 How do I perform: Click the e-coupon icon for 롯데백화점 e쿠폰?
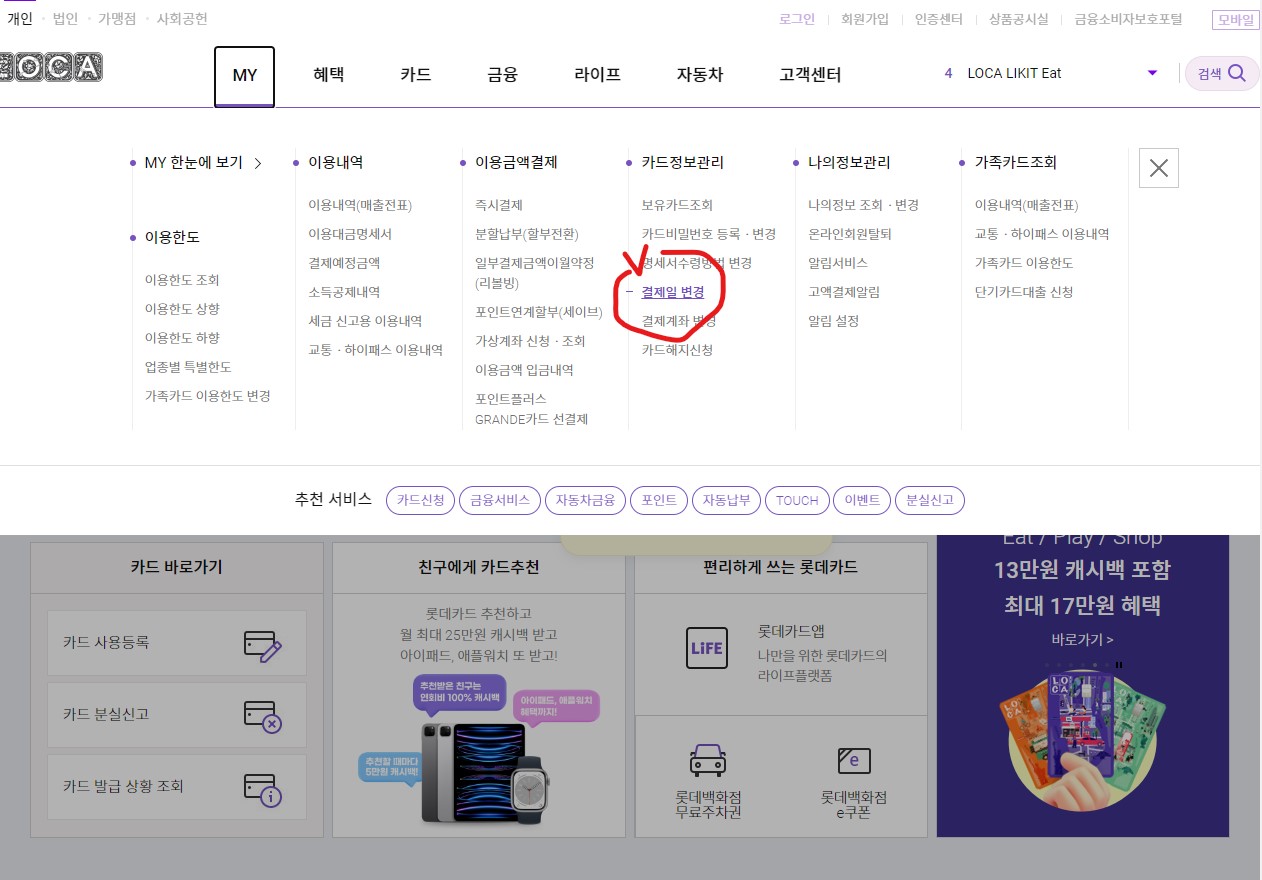click(854, 761)
